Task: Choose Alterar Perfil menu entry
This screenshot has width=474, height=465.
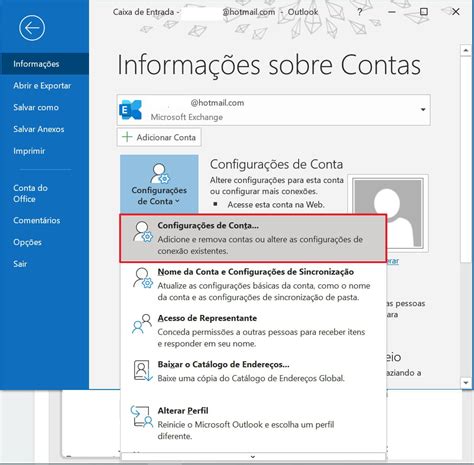Action: (x=253, y=423)
